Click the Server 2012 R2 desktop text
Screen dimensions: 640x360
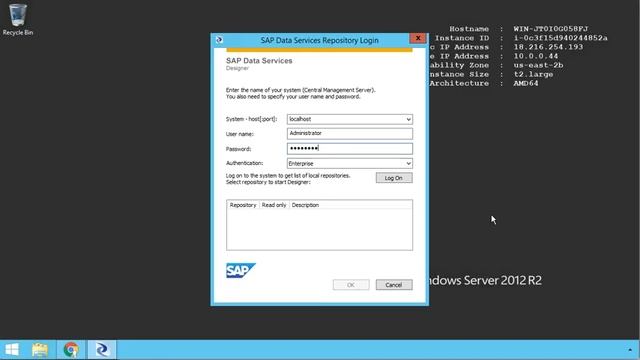click(x=485, y=280)
